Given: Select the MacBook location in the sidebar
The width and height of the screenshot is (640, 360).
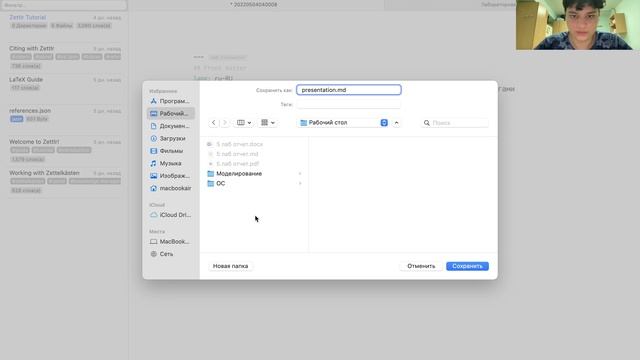Looking at the screenshot, I should pos(171,242).
